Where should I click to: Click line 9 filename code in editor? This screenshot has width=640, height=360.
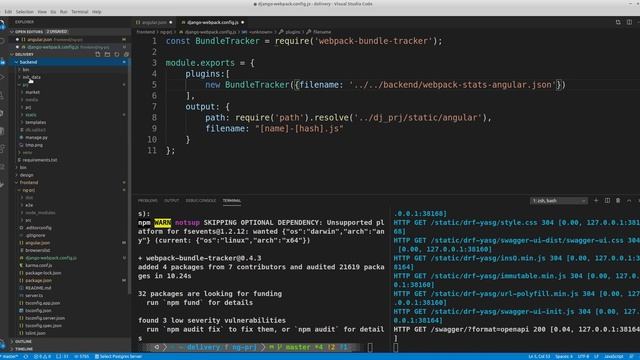pos(274,129)
